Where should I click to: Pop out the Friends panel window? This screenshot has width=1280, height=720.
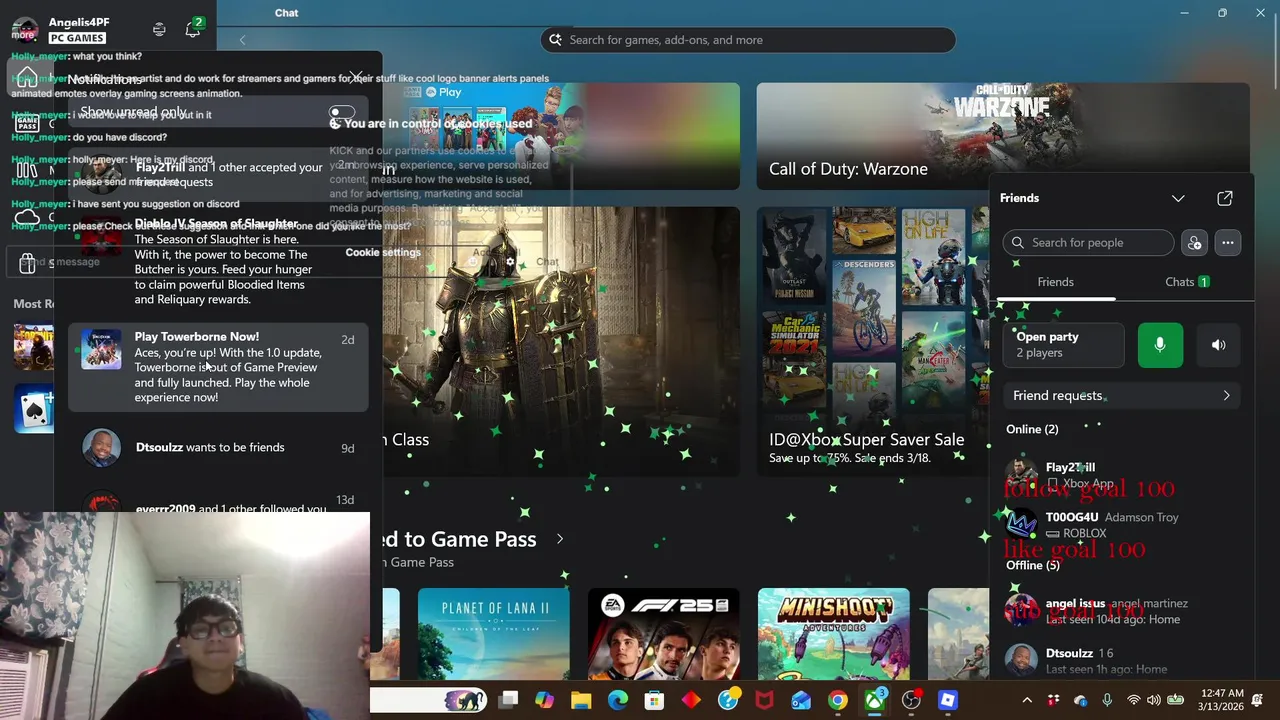point(1225,198)
